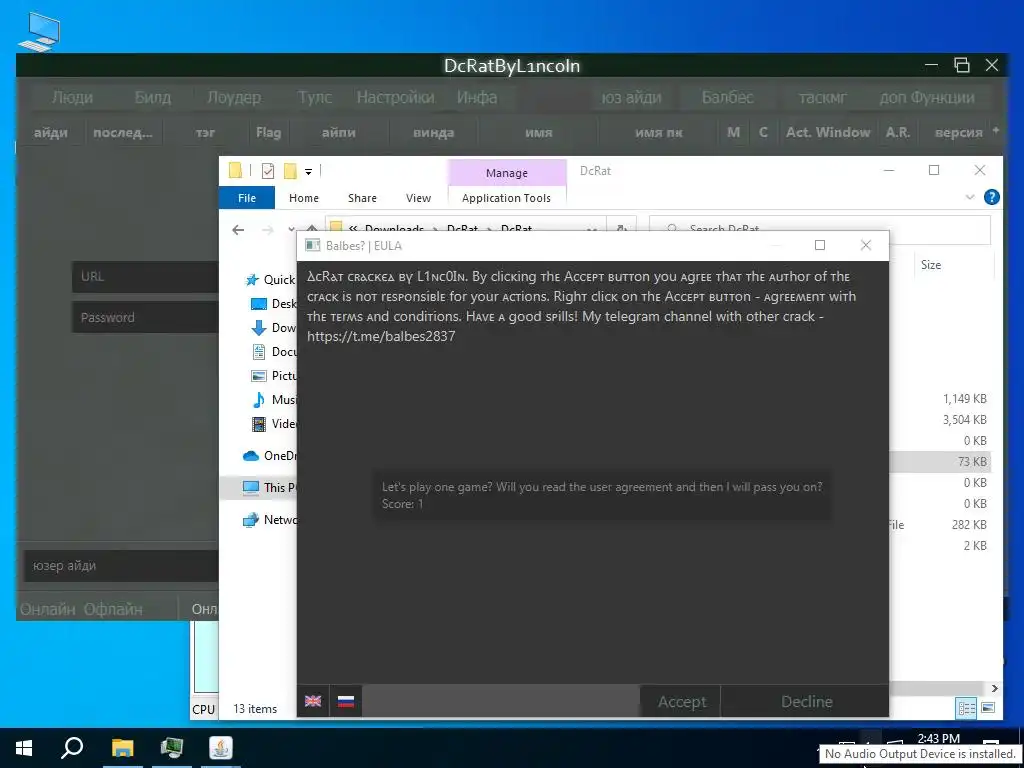Select Documents in Explorer navigation pane

274,351
